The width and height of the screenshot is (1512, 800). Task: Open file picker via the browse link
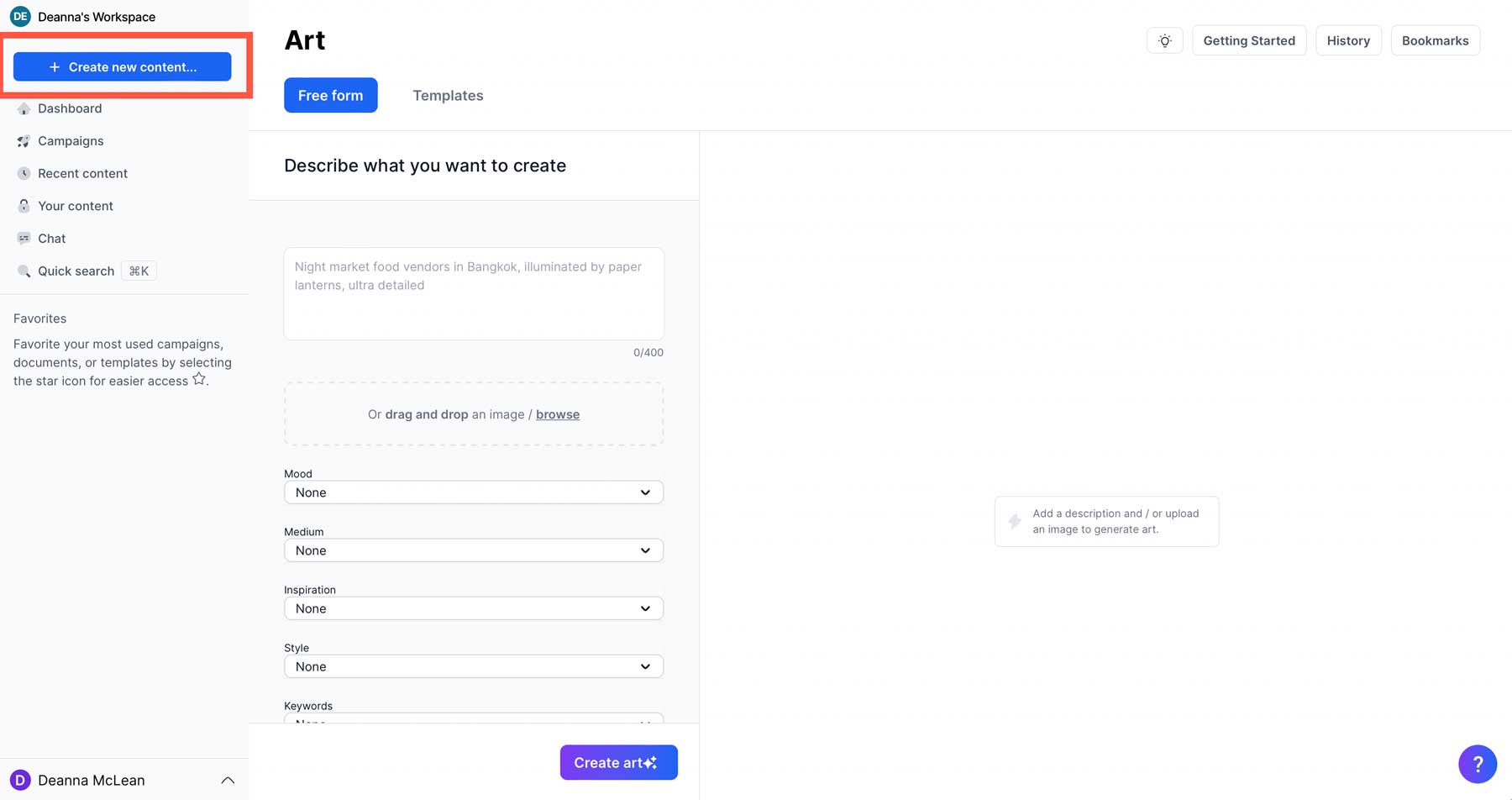[x=558, y=414]
